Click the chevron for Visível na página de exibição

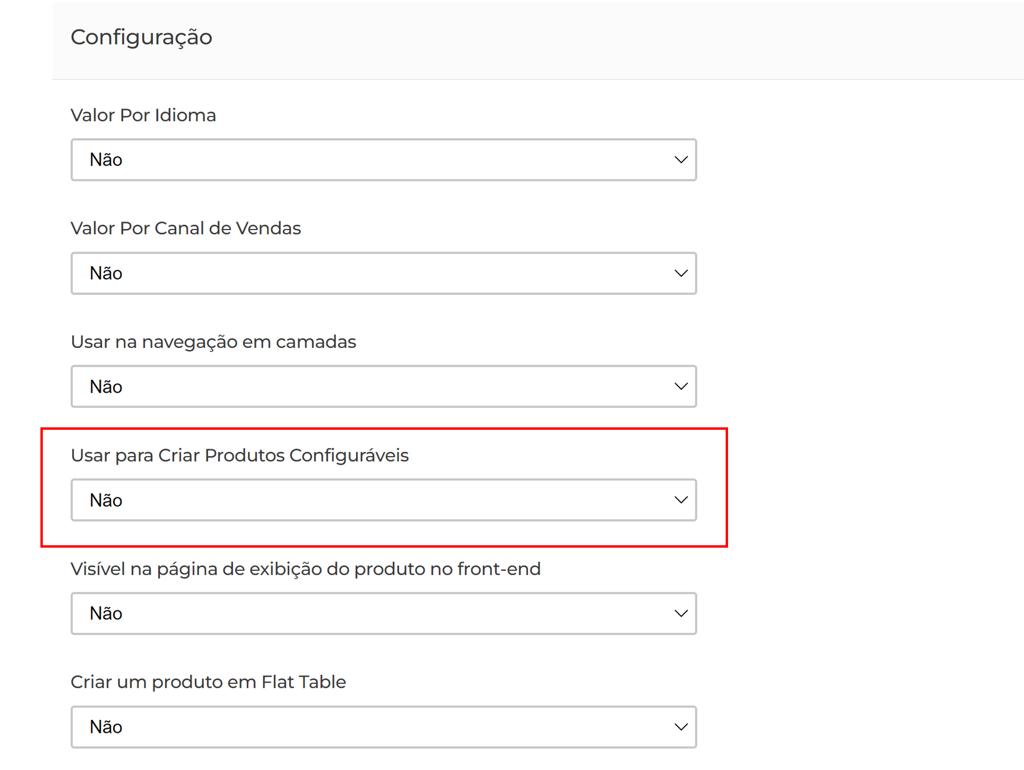pos(681,614)
